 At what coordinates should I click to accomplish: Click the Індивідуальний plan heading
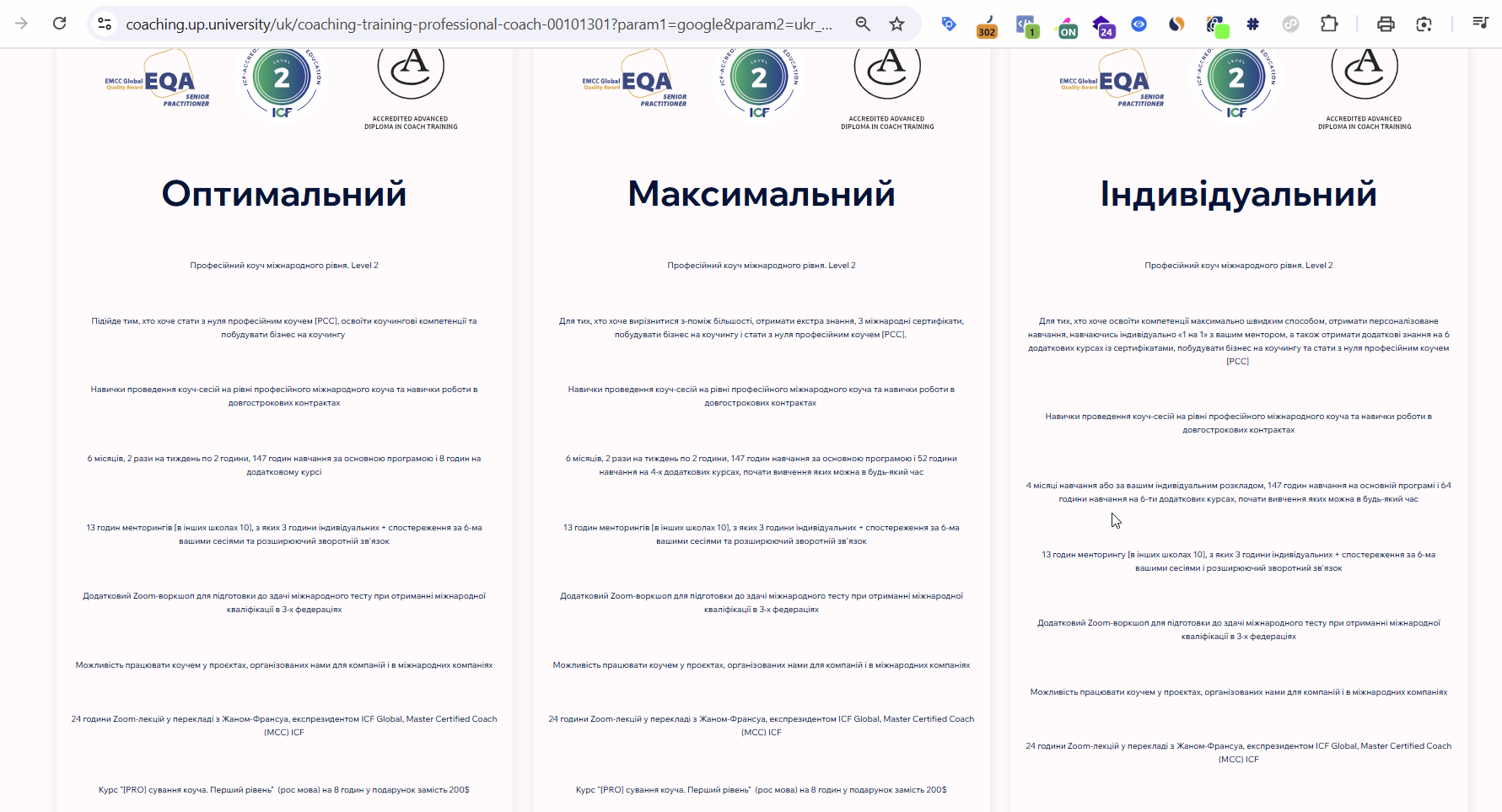[x=1239, y=194]
